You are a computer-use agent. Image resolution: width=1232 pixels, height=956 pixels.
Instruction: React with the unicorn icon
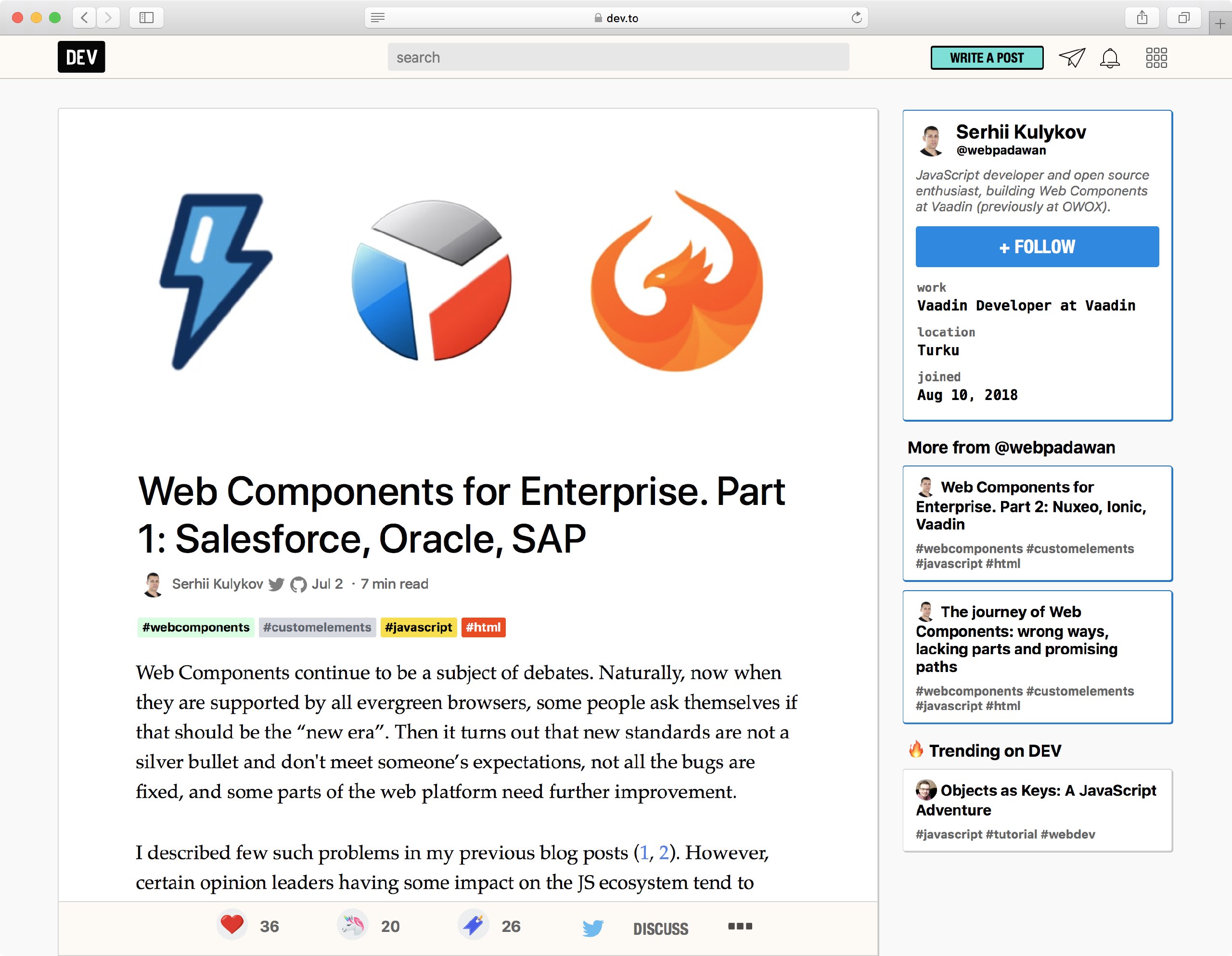353,925
